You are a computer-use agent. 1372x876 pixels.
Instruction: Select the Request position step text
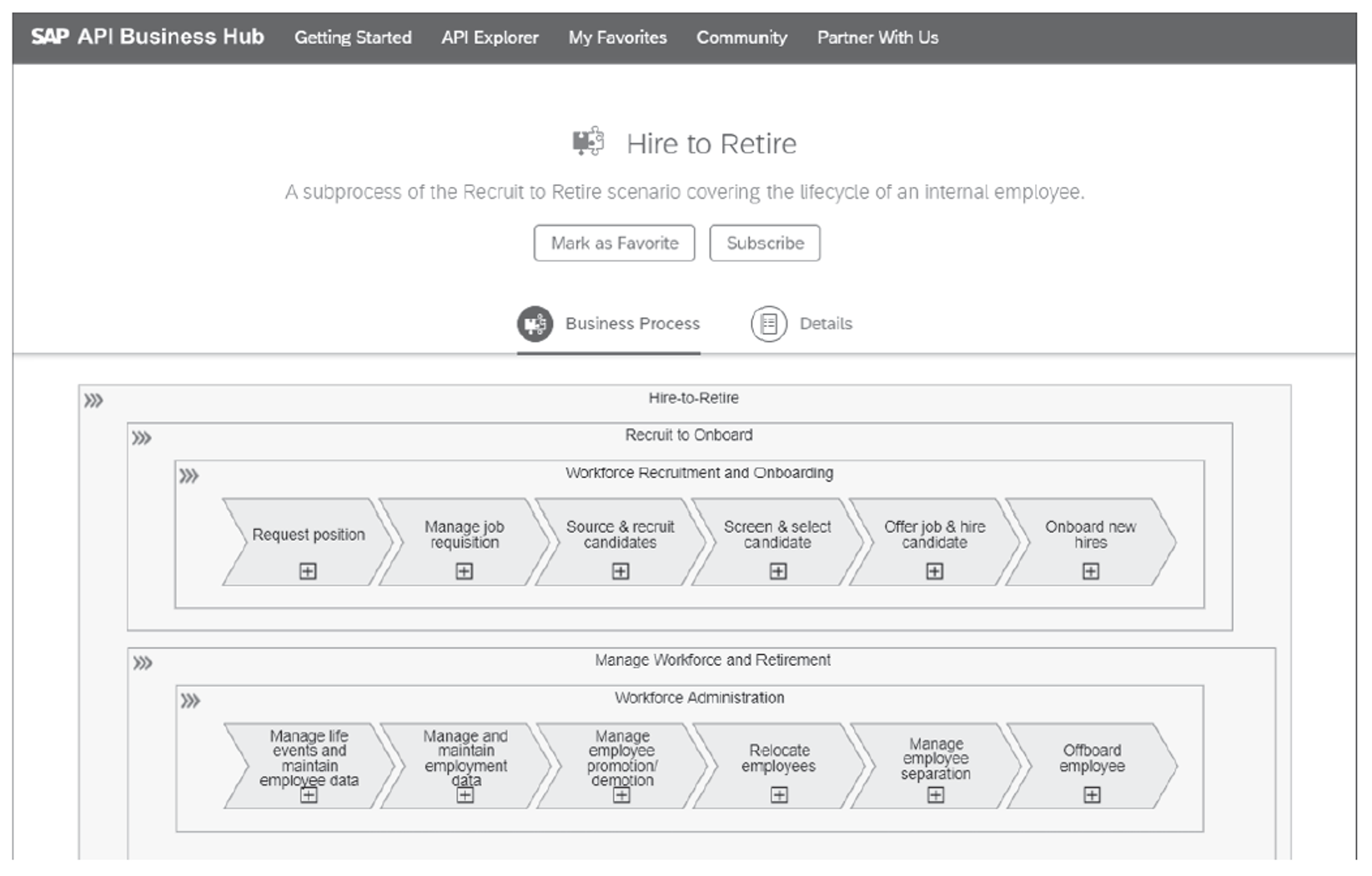[309, 535]
